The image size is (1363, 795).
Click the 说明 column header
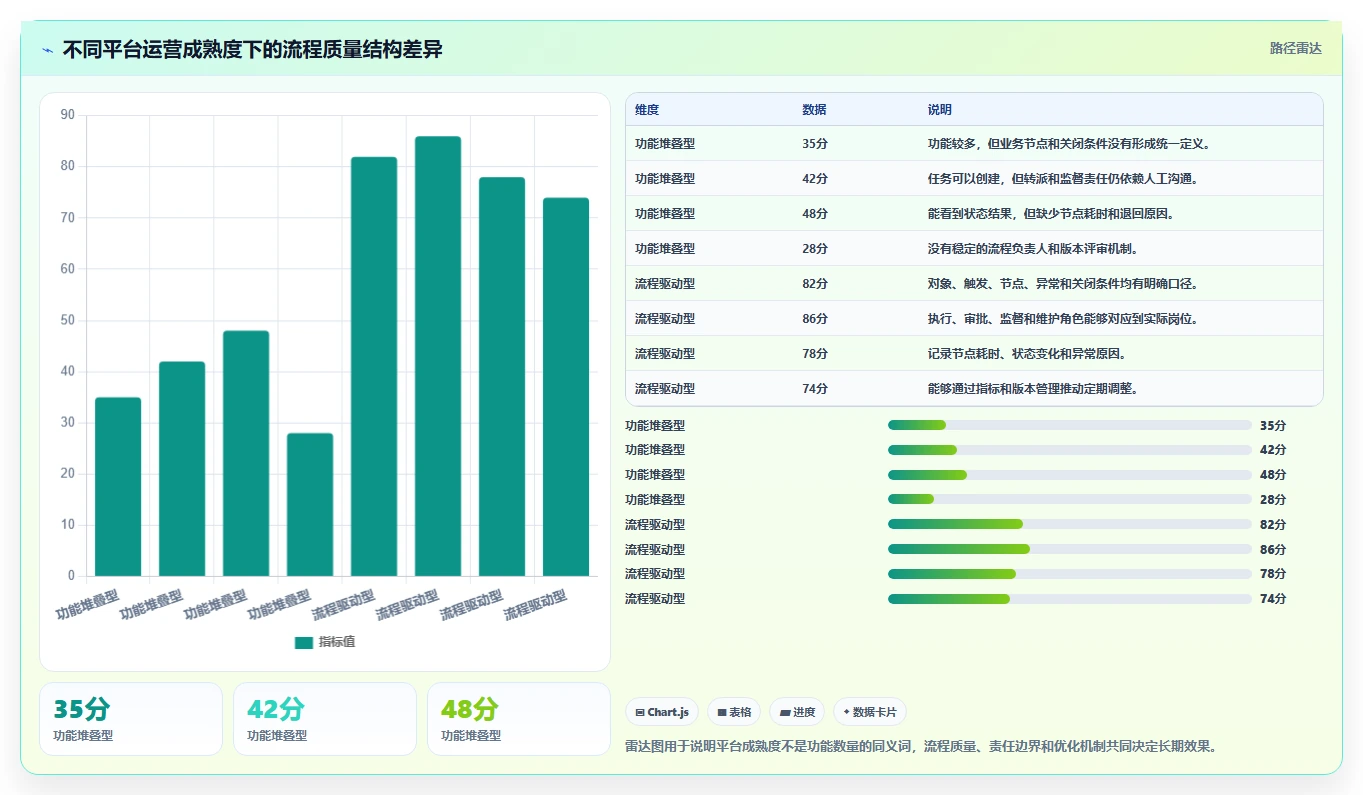(940, 110)
